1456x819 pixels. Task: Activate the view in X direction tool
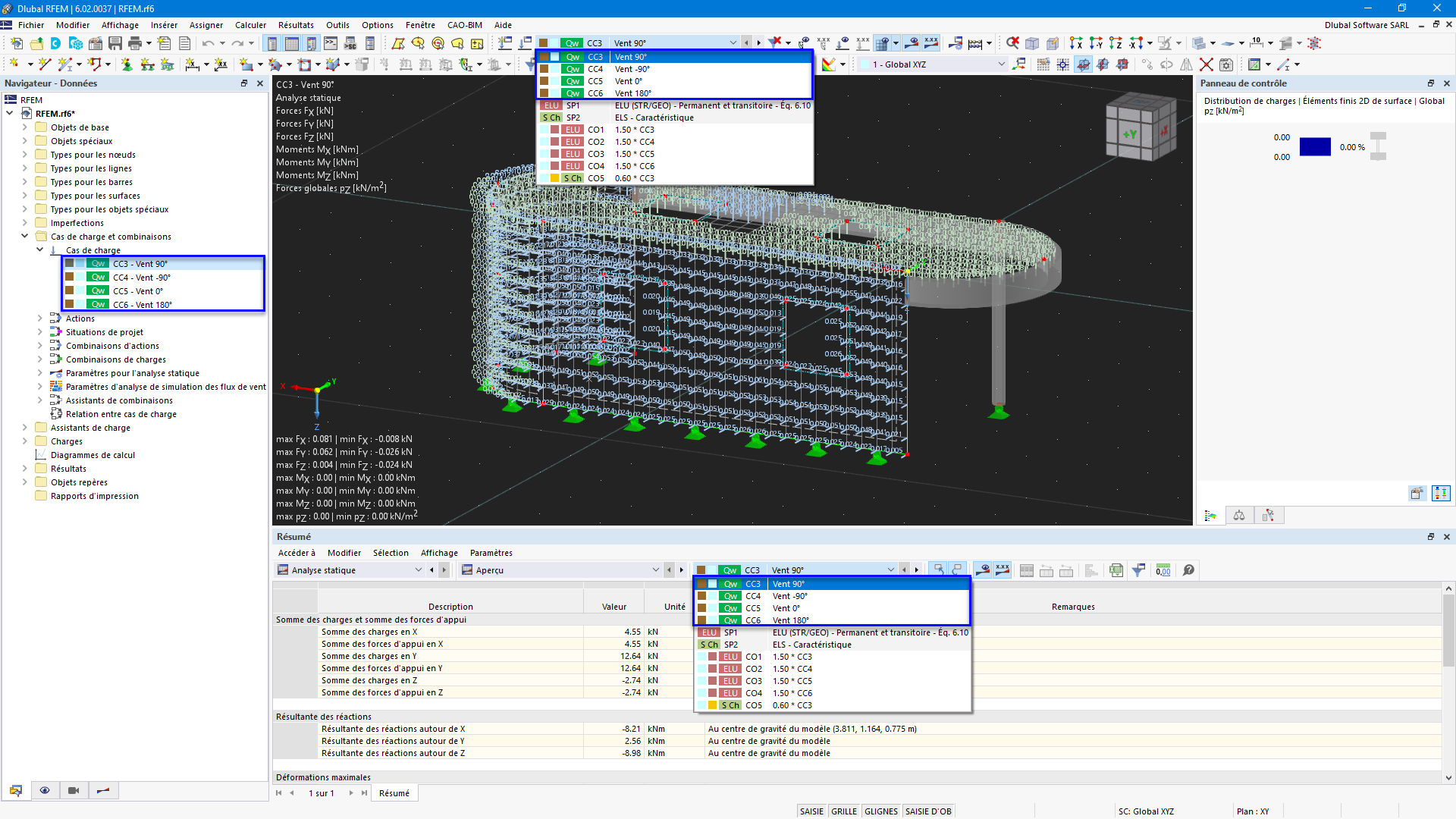point(1076,43)
